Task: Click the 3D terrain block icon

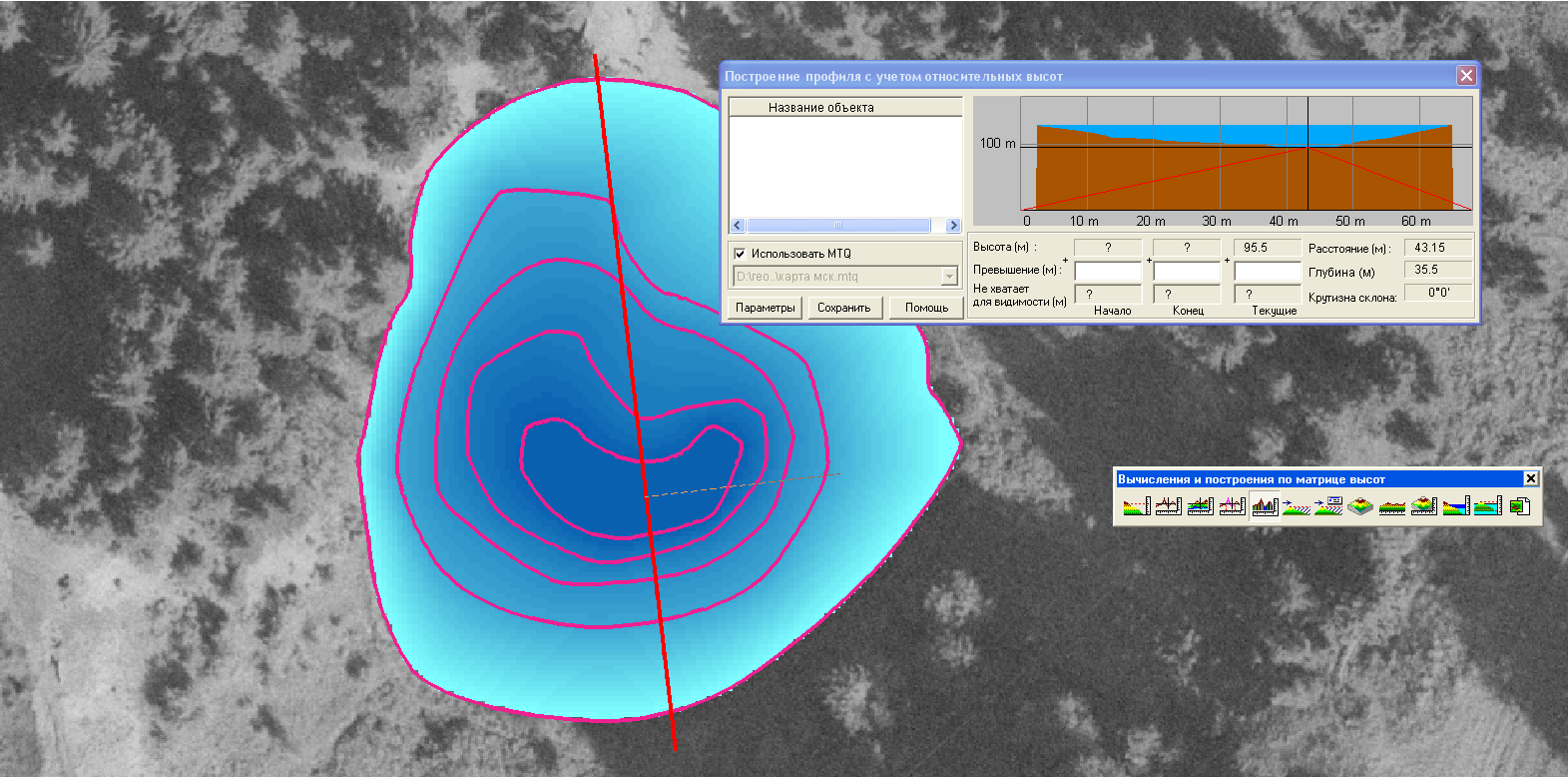Action: pos(1359,506)
